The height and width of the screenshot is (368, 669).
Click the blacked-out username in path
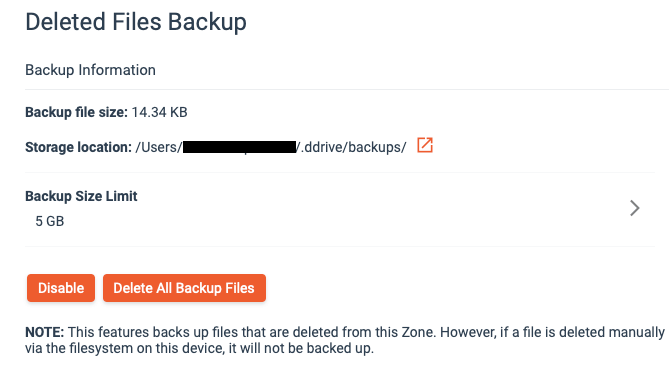coord(239,147)
